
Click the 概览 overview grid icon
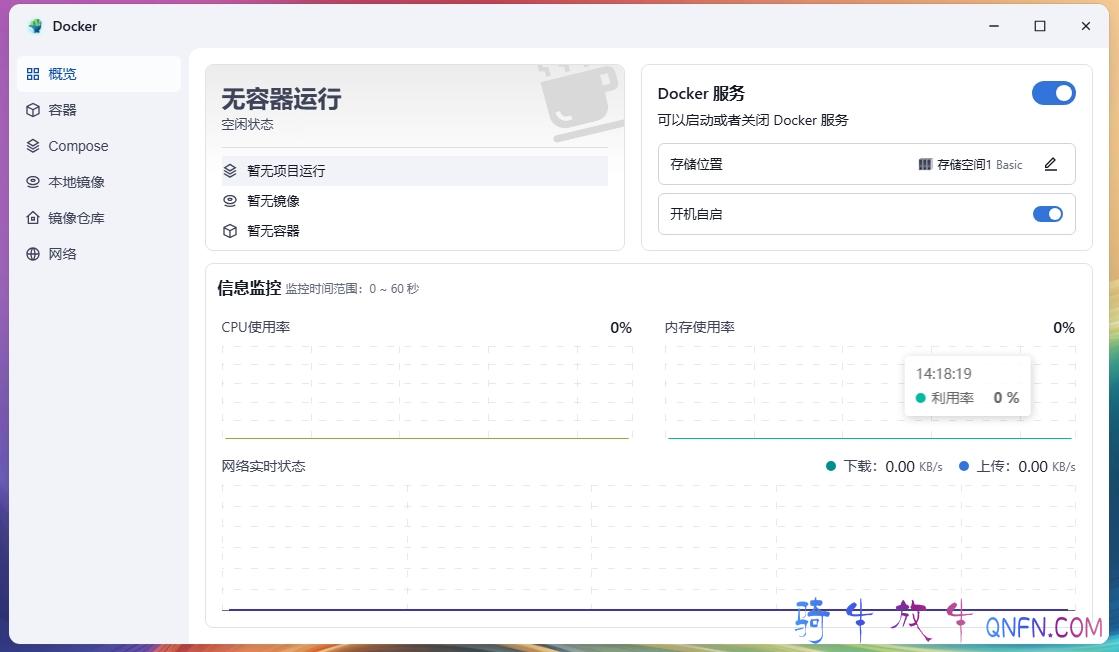pos(33,74)
